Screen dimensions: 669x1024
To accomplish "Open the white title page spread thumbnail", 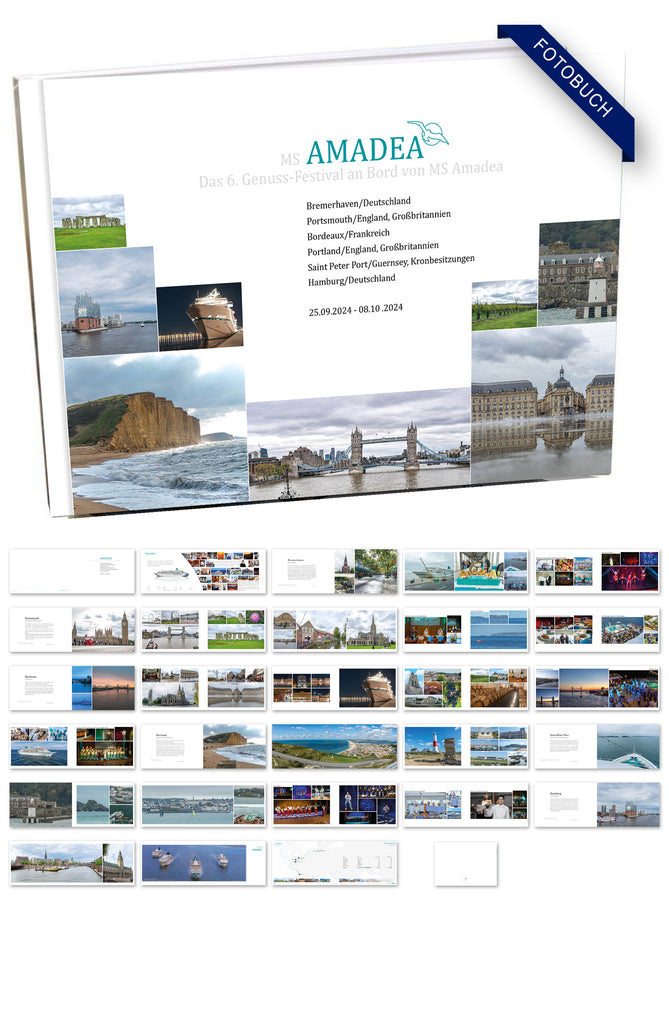I will click(72, 571).
